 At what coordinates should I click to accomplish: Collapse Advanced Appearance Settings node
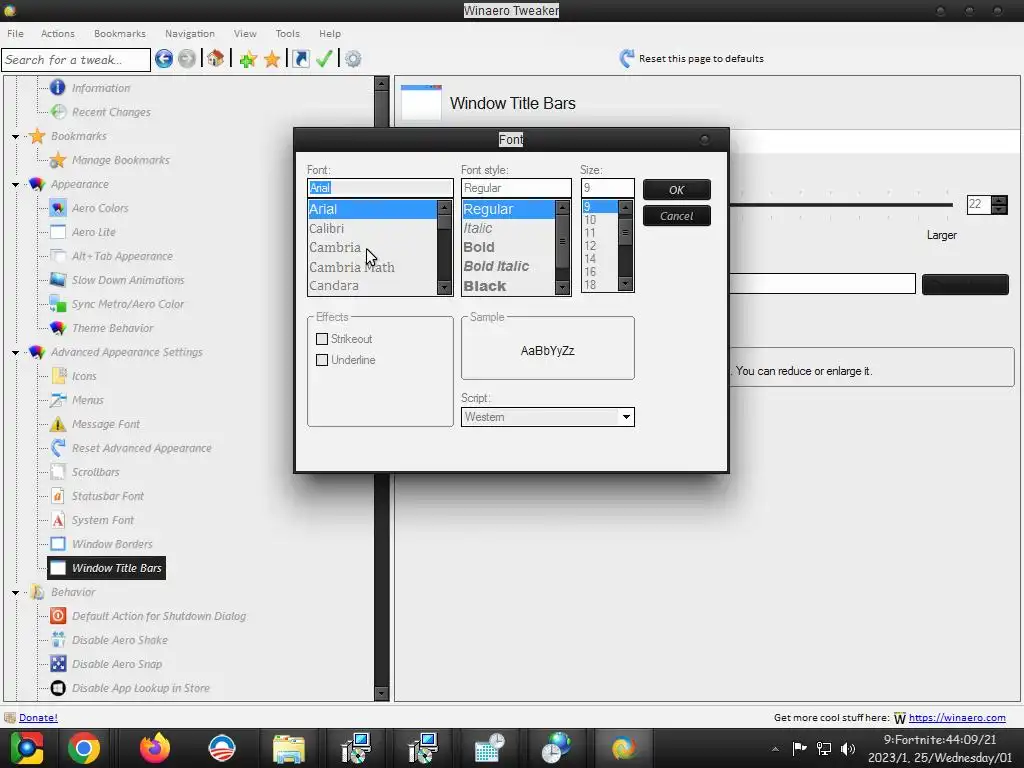15,353
